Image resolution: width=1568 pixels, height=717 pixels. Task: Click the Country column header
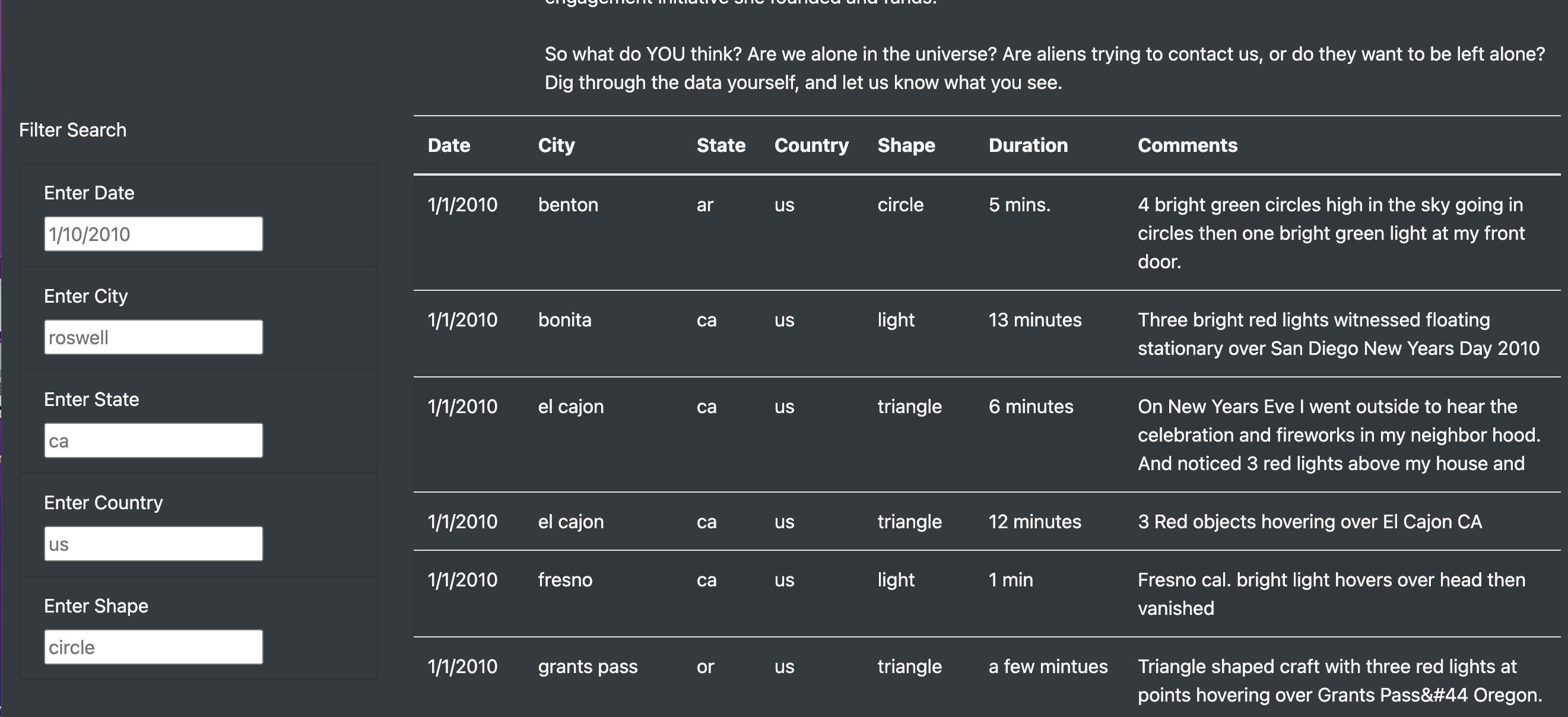811,145
